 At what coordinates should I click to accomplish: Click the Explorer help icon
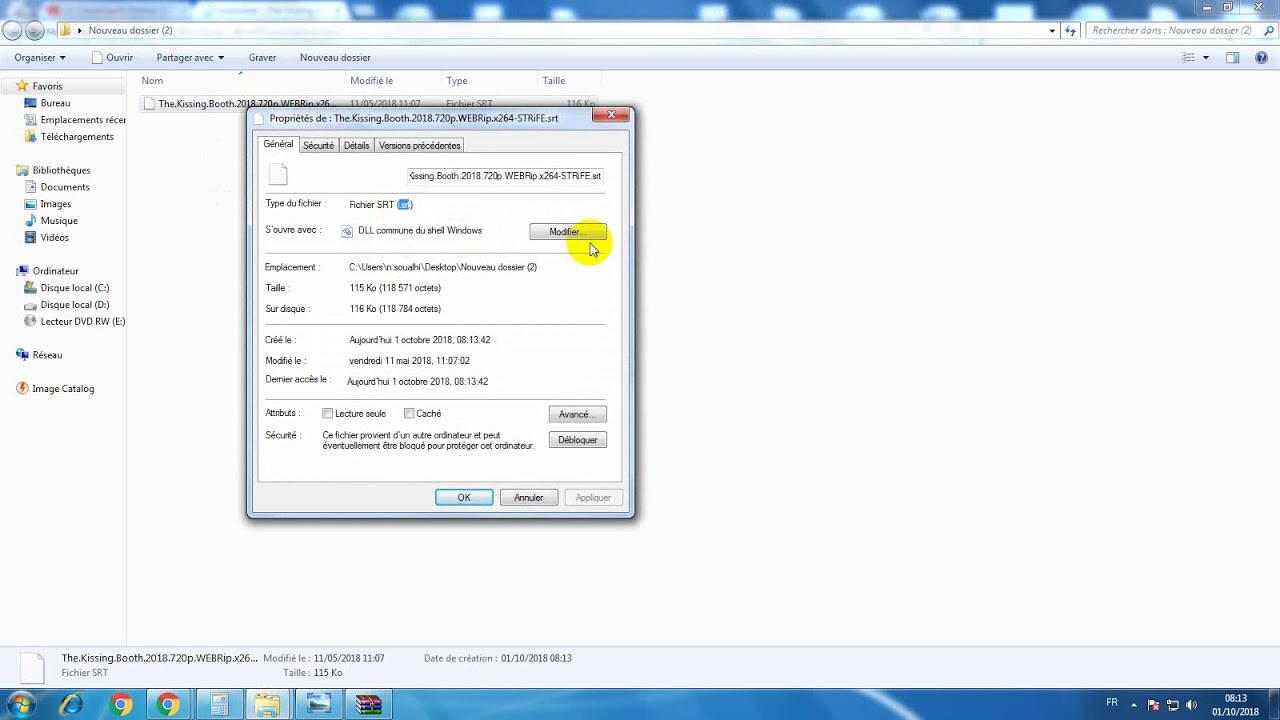click(1261, 58)
